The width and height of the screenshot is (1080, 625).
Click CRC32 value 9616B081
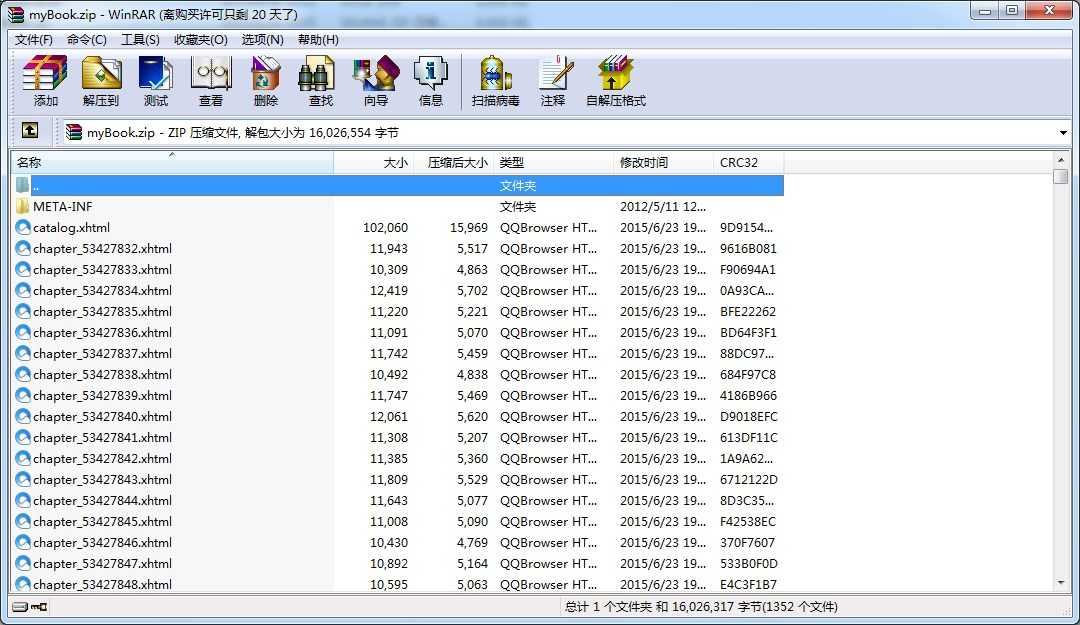click(748, 248)
